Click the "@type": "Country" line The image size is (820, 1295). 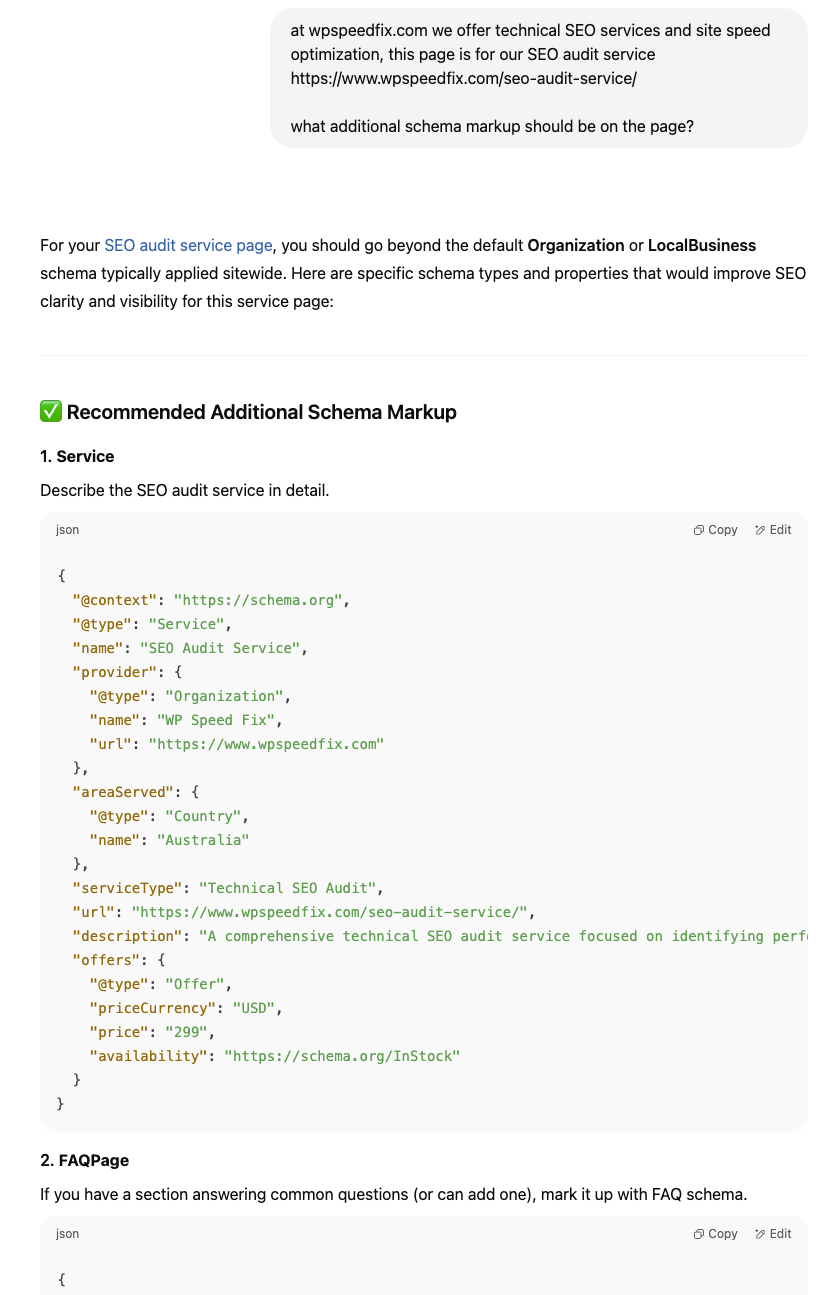pyautogui.click(x=169, y=816)
